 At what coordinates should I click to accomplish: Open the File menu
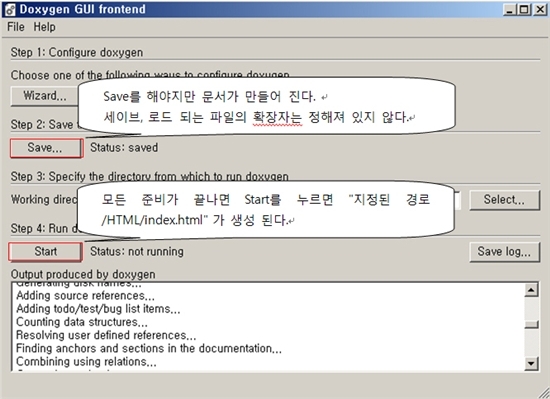click(16, 27)
